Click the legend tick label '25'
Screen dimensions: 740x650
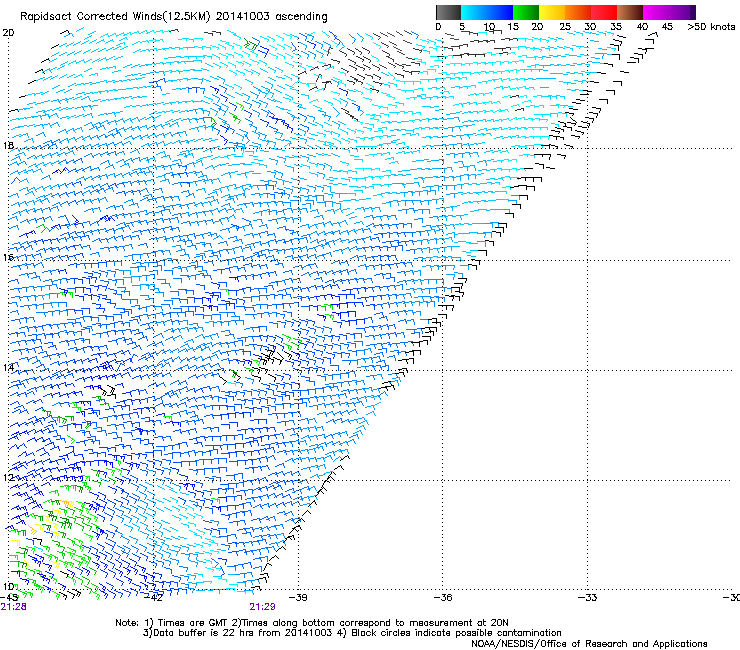click(x=565, y=27)
